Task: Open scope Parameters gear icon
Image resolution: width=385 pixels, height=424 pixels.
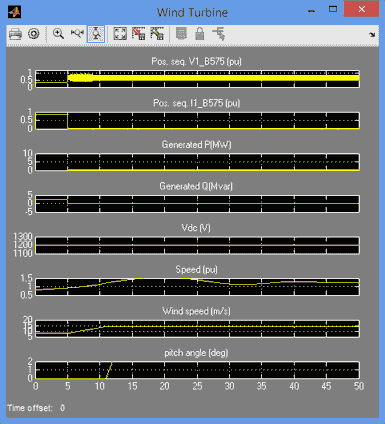Action: click(34, 34)
